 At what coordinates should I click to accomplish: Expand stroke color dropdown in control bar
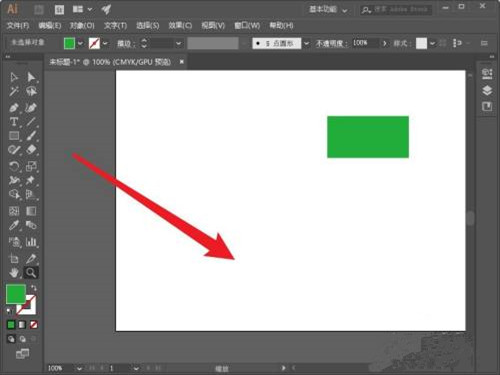coord(105,43)
